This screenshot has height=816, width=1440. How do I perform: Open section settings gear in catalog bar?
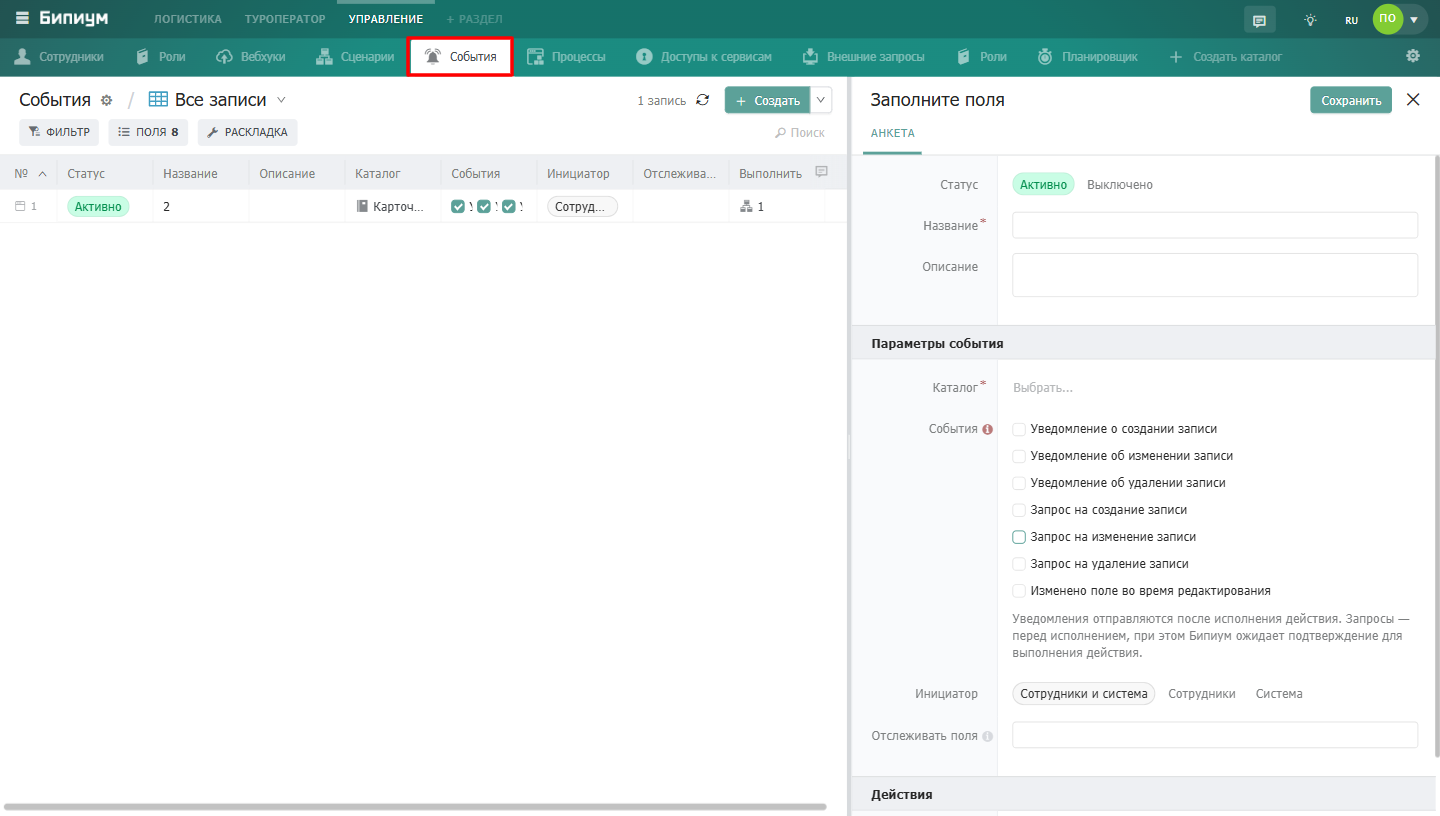(1413, 56)
